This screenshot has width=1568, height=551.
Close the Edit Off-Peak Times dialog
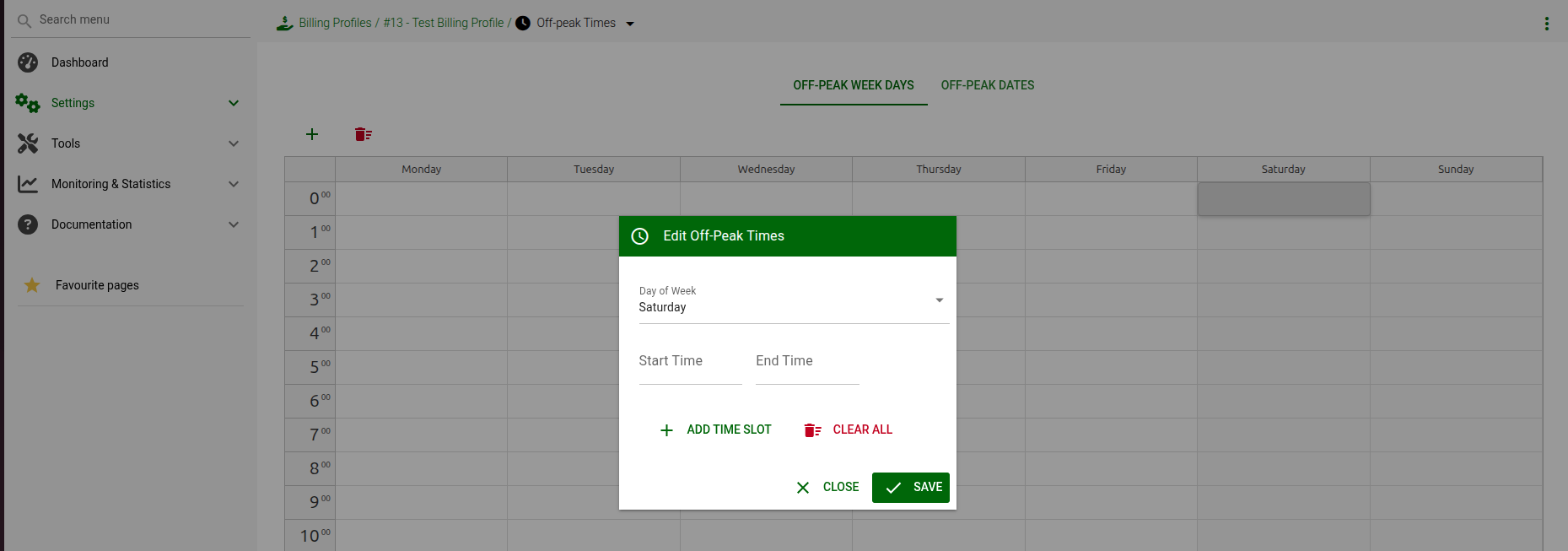click(x=827, y=488)
